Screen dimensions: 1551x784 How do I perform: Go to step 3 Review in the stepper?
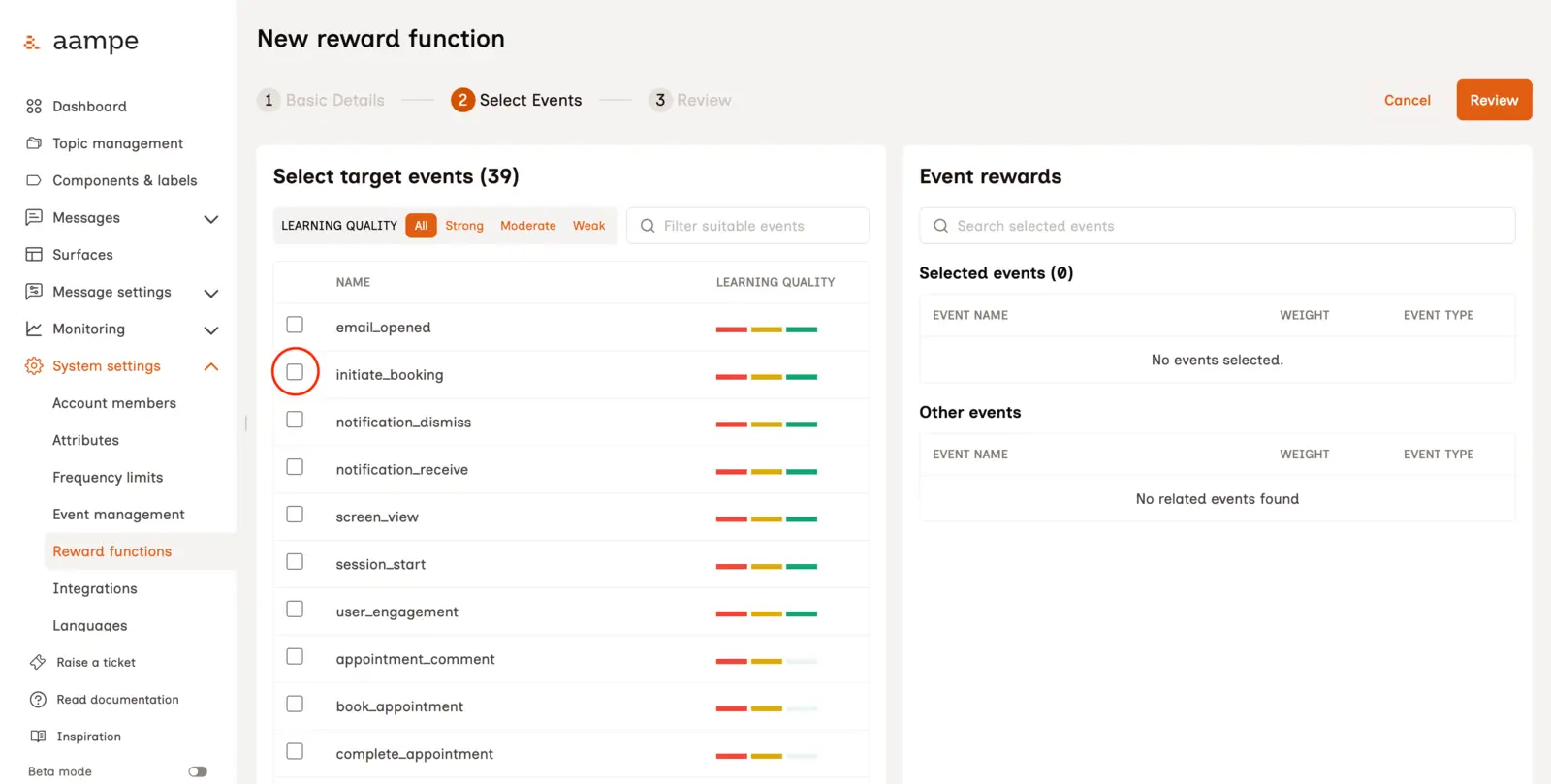(690, 100)
